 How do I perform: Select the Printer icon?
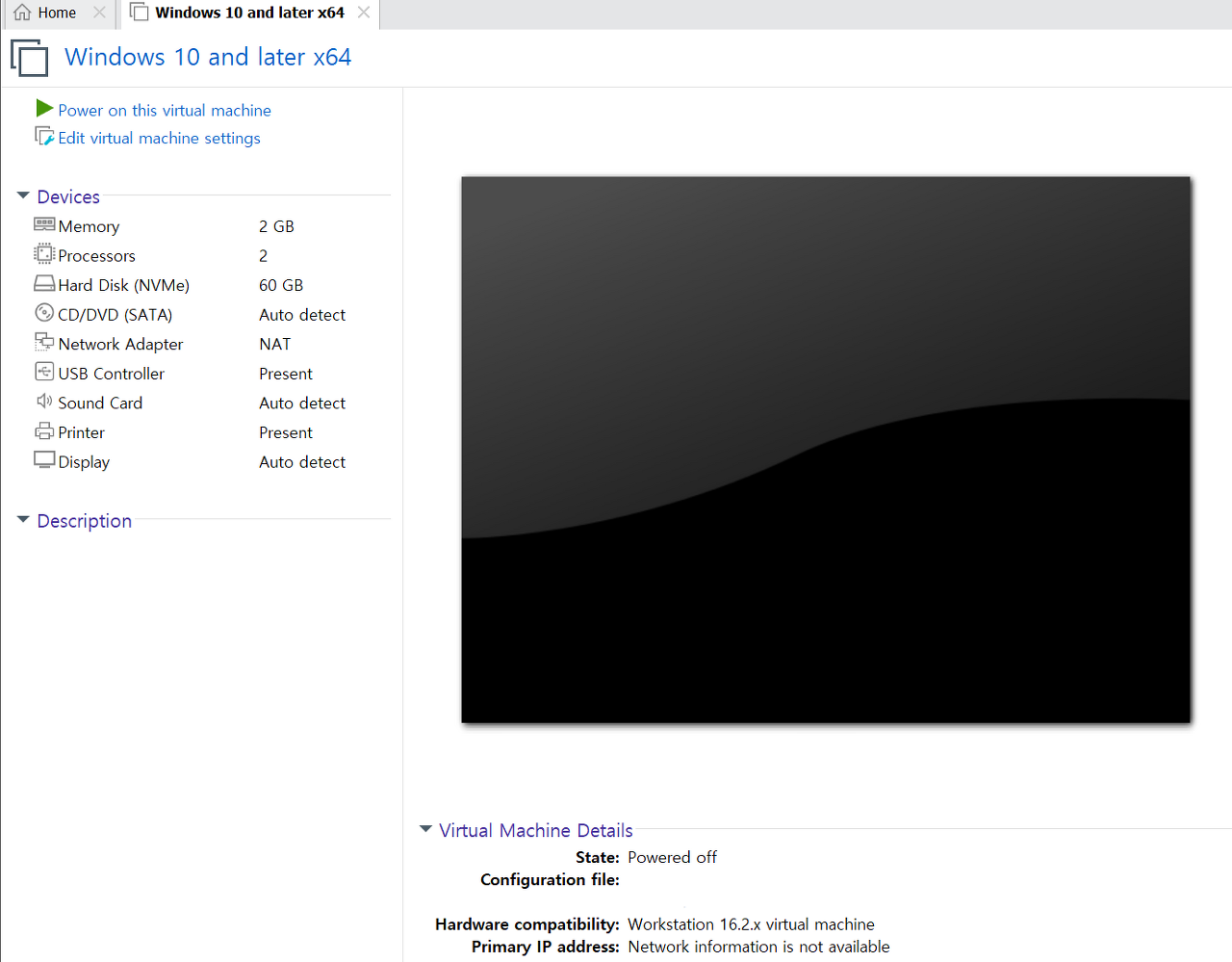[44, 431]
